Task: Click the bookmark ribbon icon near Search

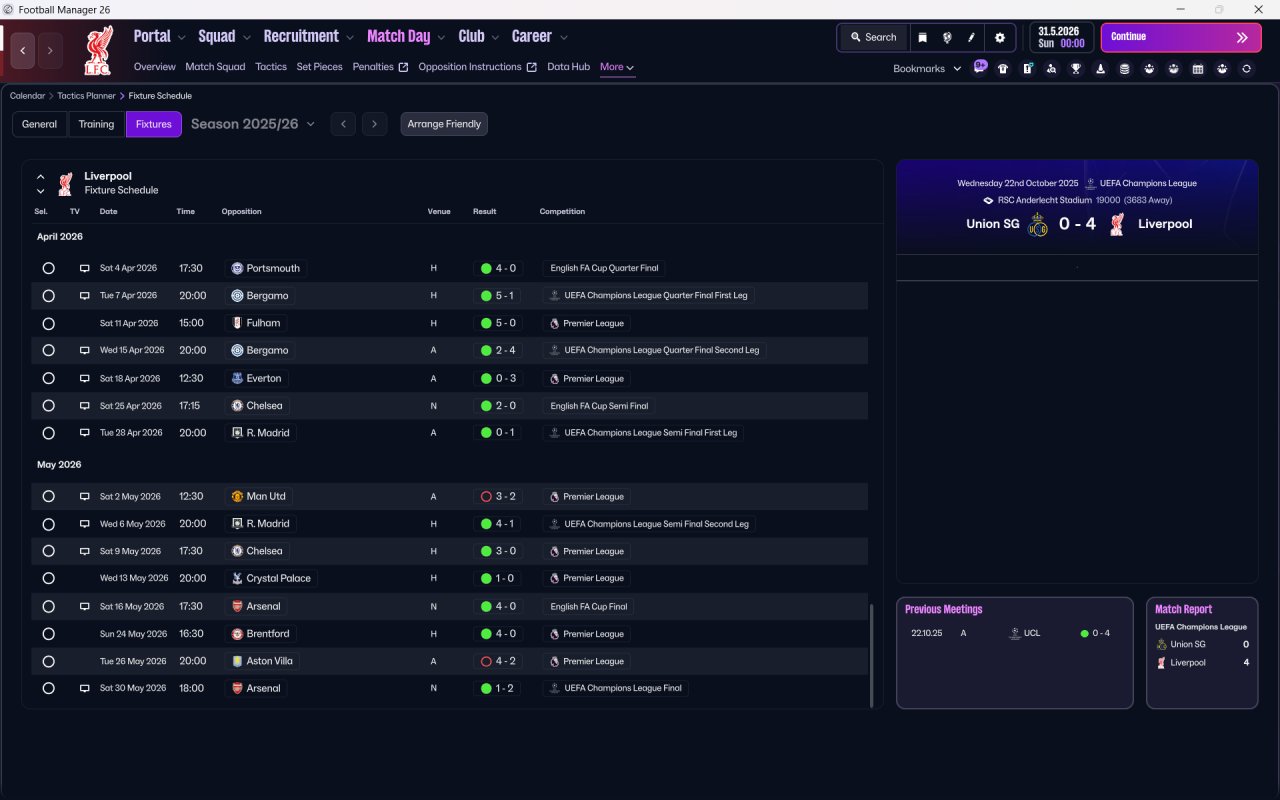Action: point(922,37)
